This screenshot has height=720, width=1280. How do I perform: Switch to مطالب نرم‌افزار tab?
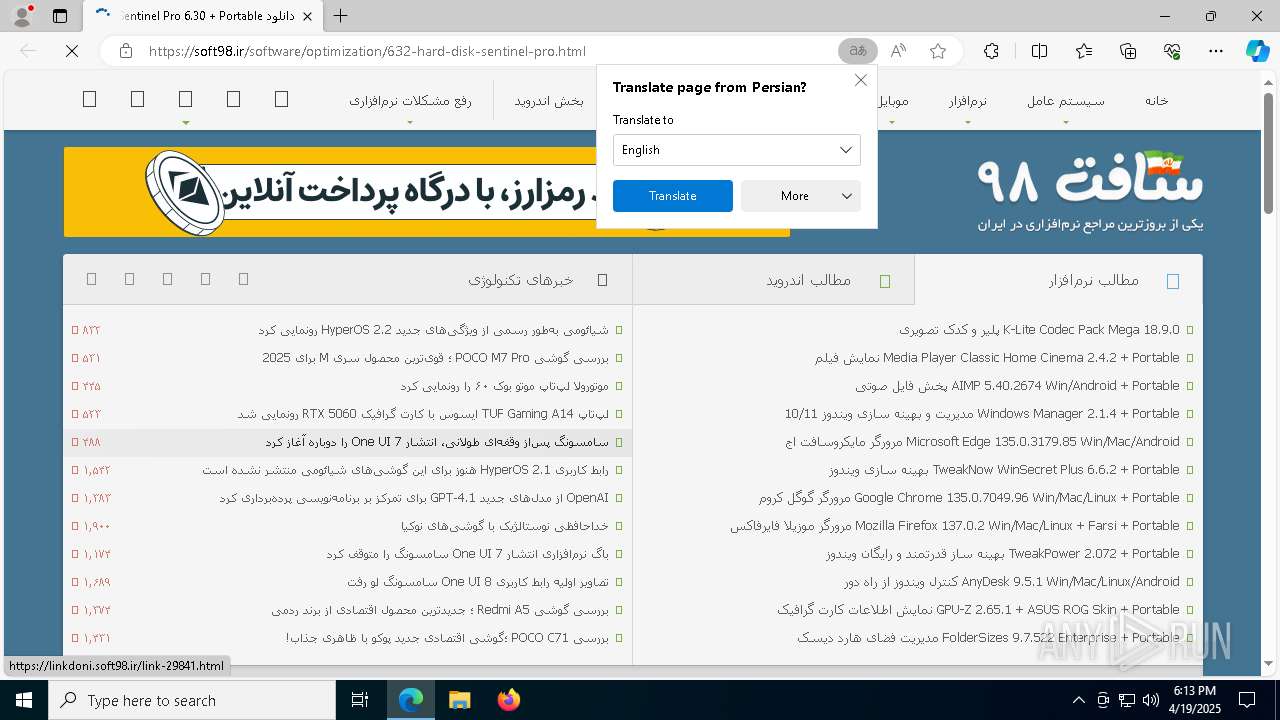1059,280
